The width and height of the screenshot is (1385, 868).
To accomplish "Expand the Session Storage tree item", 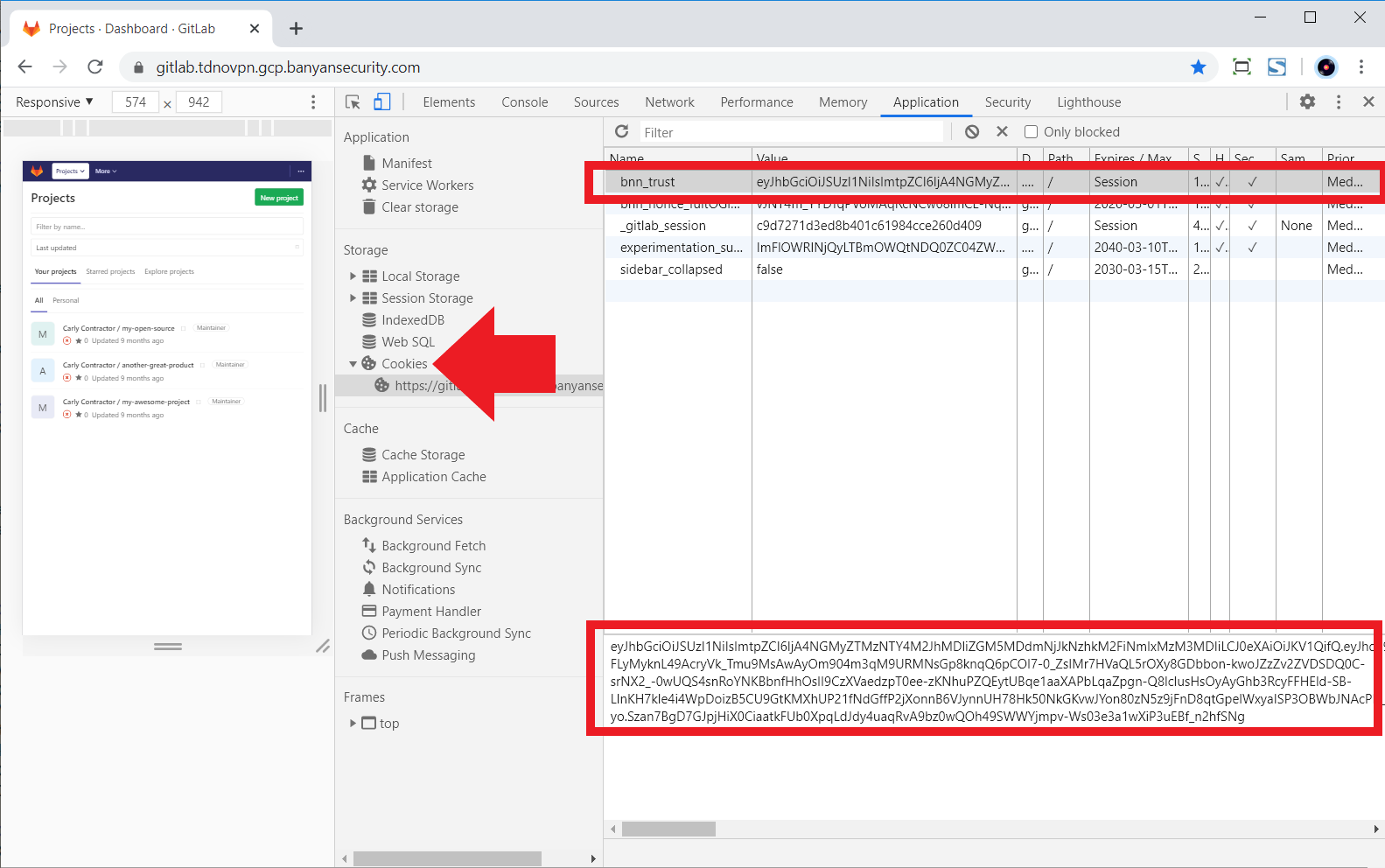I will [x=353, y=297].
